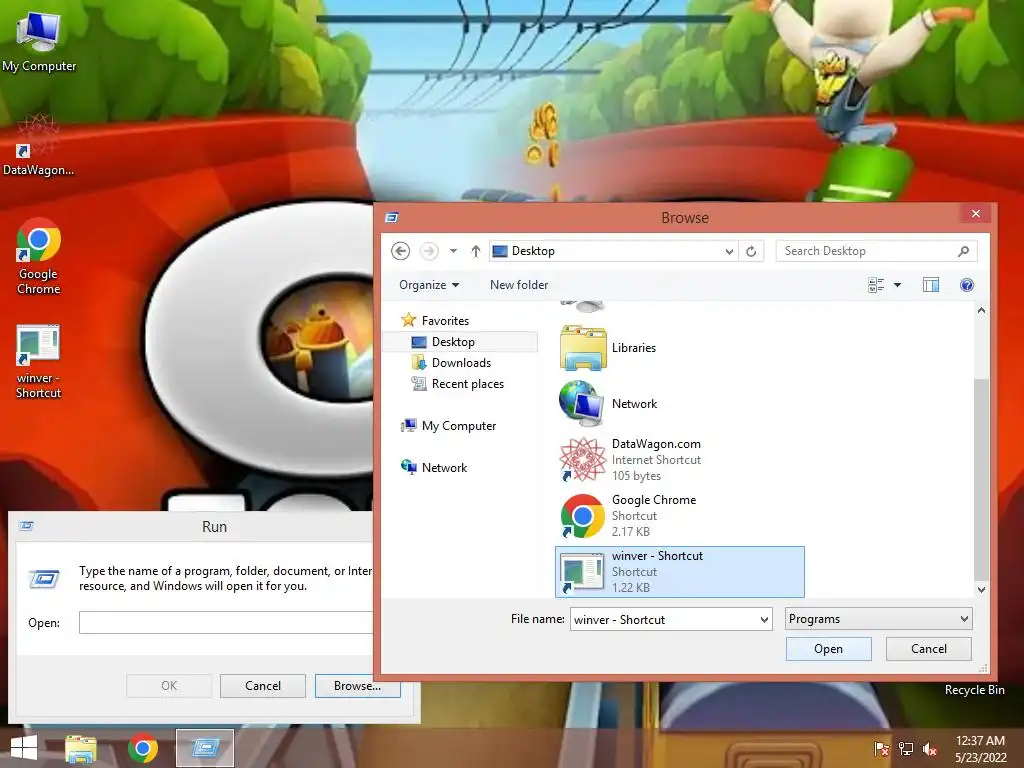
Task: Open the Programs file type dropdown
Action: [878, 618]
